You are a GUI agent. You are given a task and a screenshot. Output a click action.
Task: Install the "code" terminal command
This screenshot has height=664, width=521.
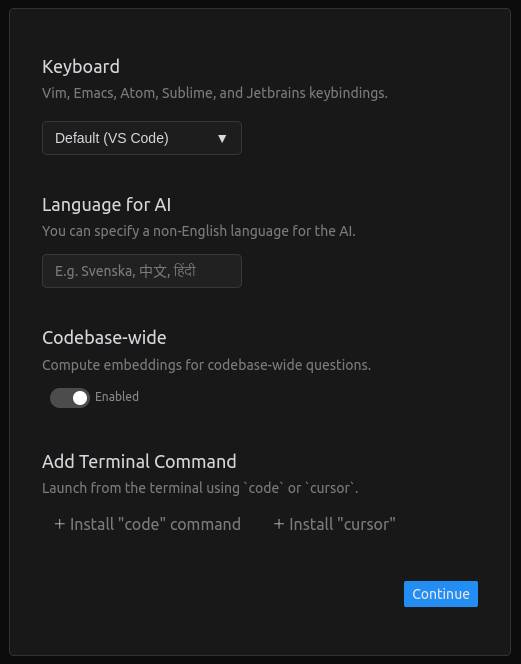[147, 524]
